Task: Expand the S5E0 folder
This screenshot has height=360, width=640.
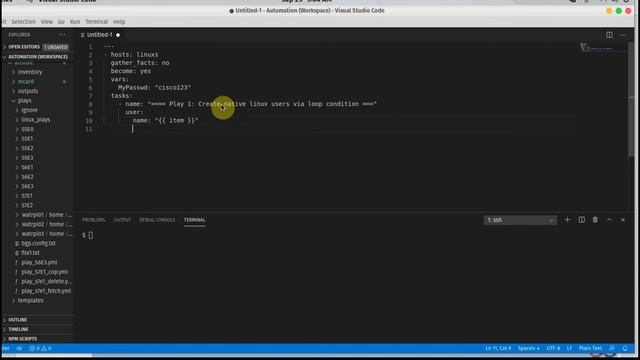Action: (27, 129)
